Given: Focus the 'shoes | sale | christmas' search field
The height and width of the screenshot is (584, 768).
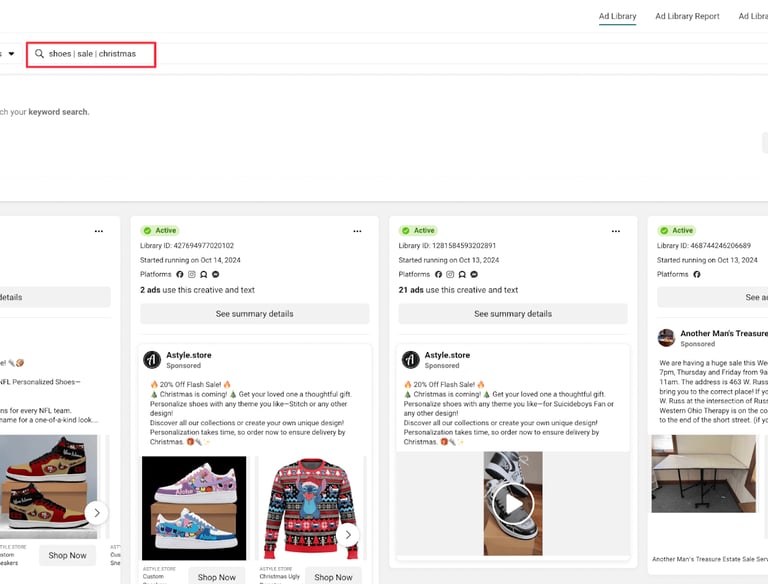Looking at the screenshot, I should [x=91, y=54].
